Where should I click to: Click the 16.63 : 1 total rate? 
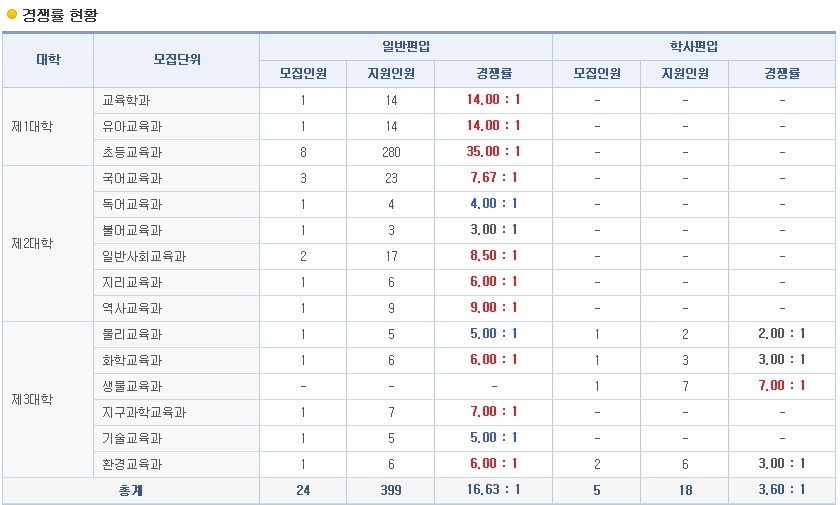pyautogui.click(x=493, y=489)
